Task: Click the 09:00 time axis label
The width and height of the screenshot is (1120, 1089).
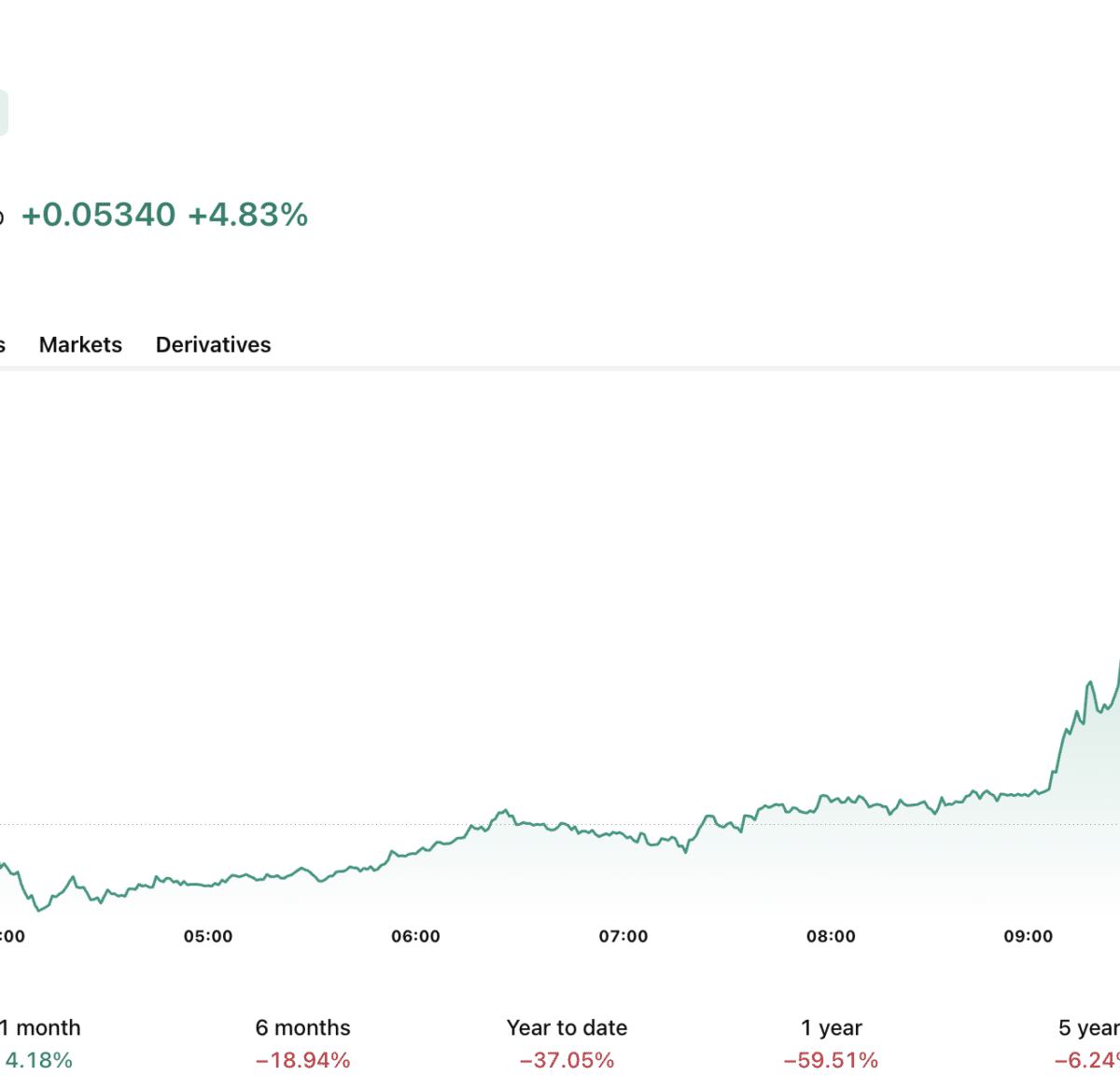Action: click(1028, 936)
